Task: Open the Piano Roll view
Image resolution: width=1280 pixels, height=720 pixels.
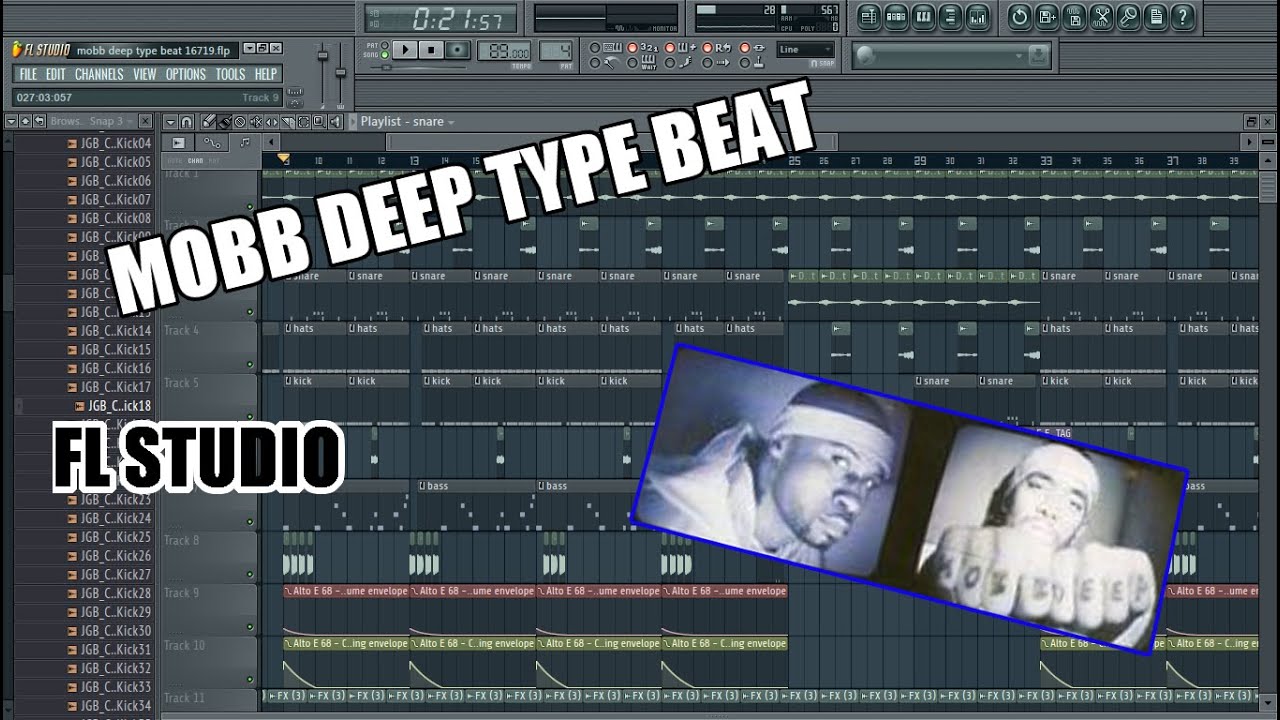Action: 923,16
